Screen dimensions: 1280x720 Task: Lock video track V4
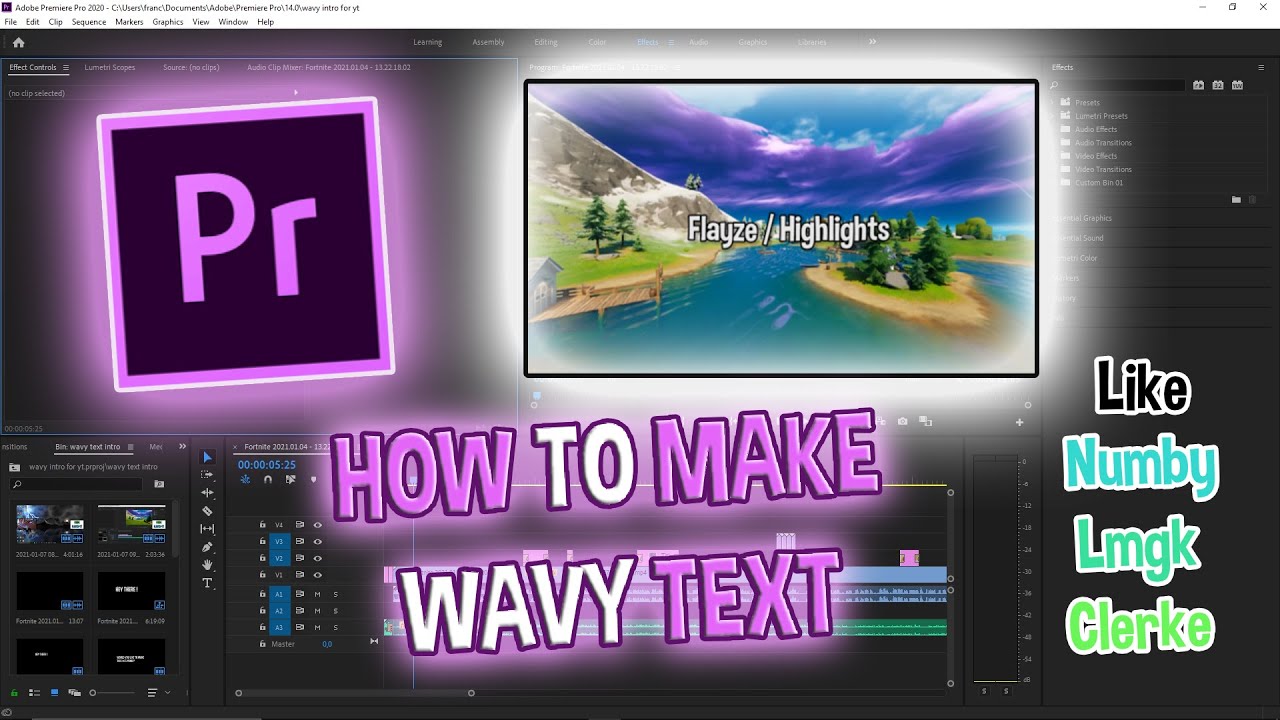(x=263, y=524)
